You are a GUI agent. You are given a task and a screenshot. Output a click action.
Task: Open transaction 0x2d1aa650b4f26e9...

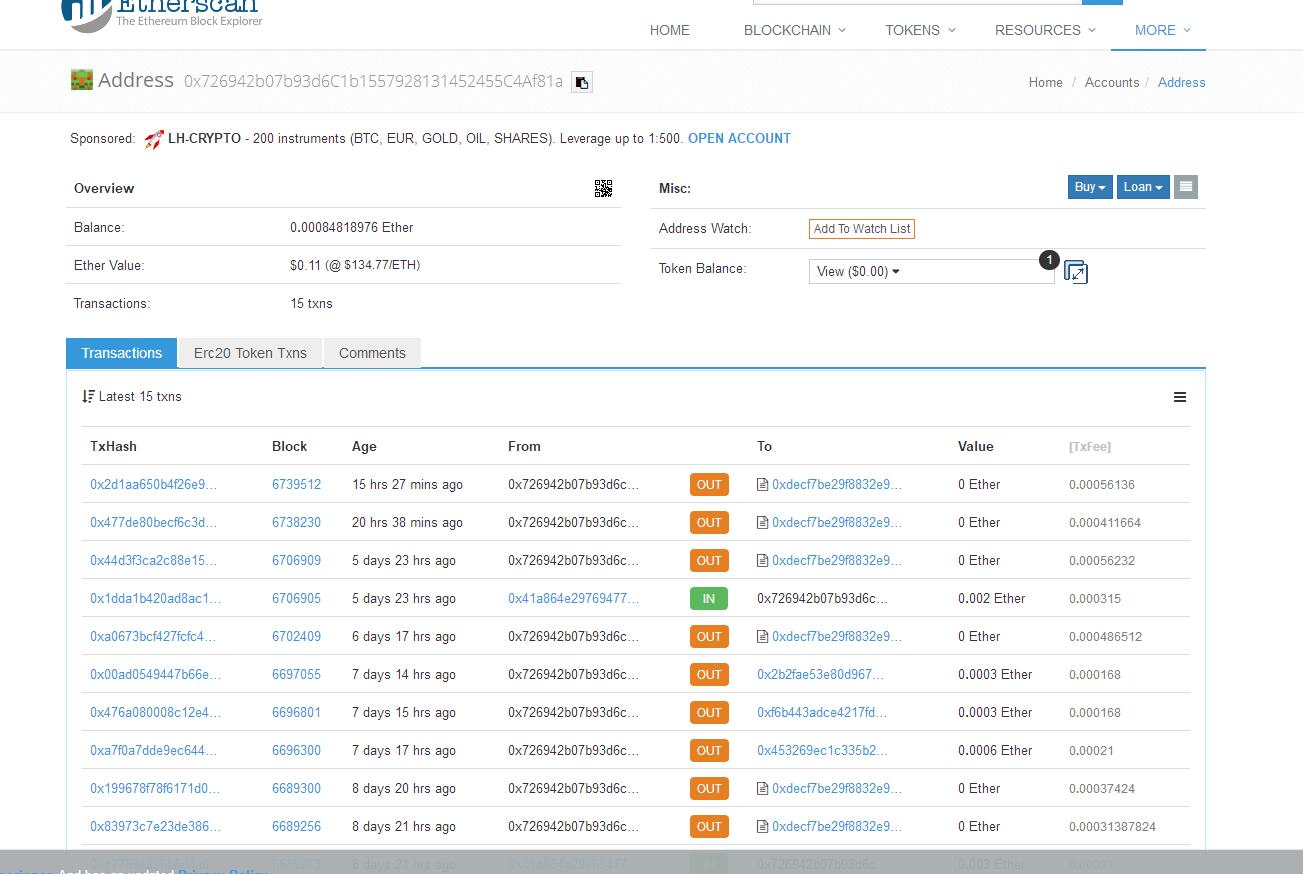click(x=153, y=485)
